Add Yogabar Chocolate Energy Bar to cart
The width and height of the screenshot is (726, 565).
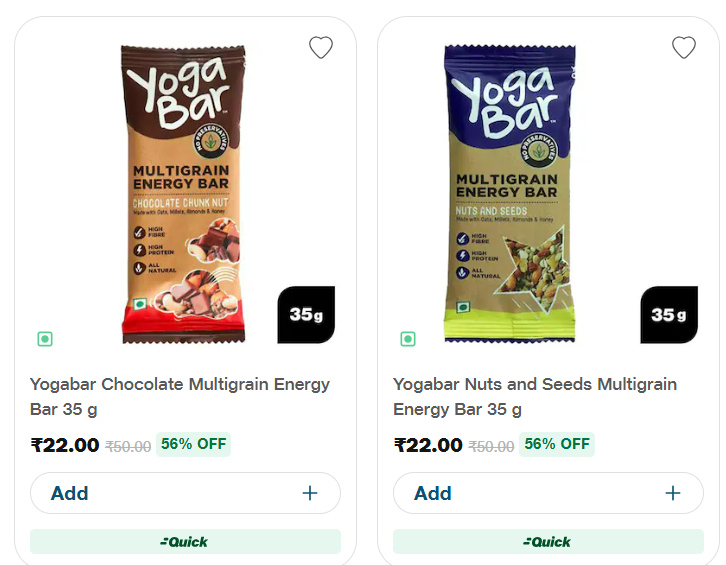pyautogui.click(x=70, y=493)
